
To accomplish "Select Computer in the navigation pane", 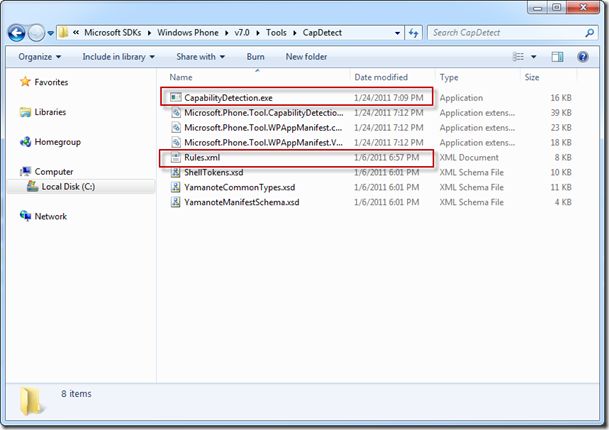I will 54,172.
